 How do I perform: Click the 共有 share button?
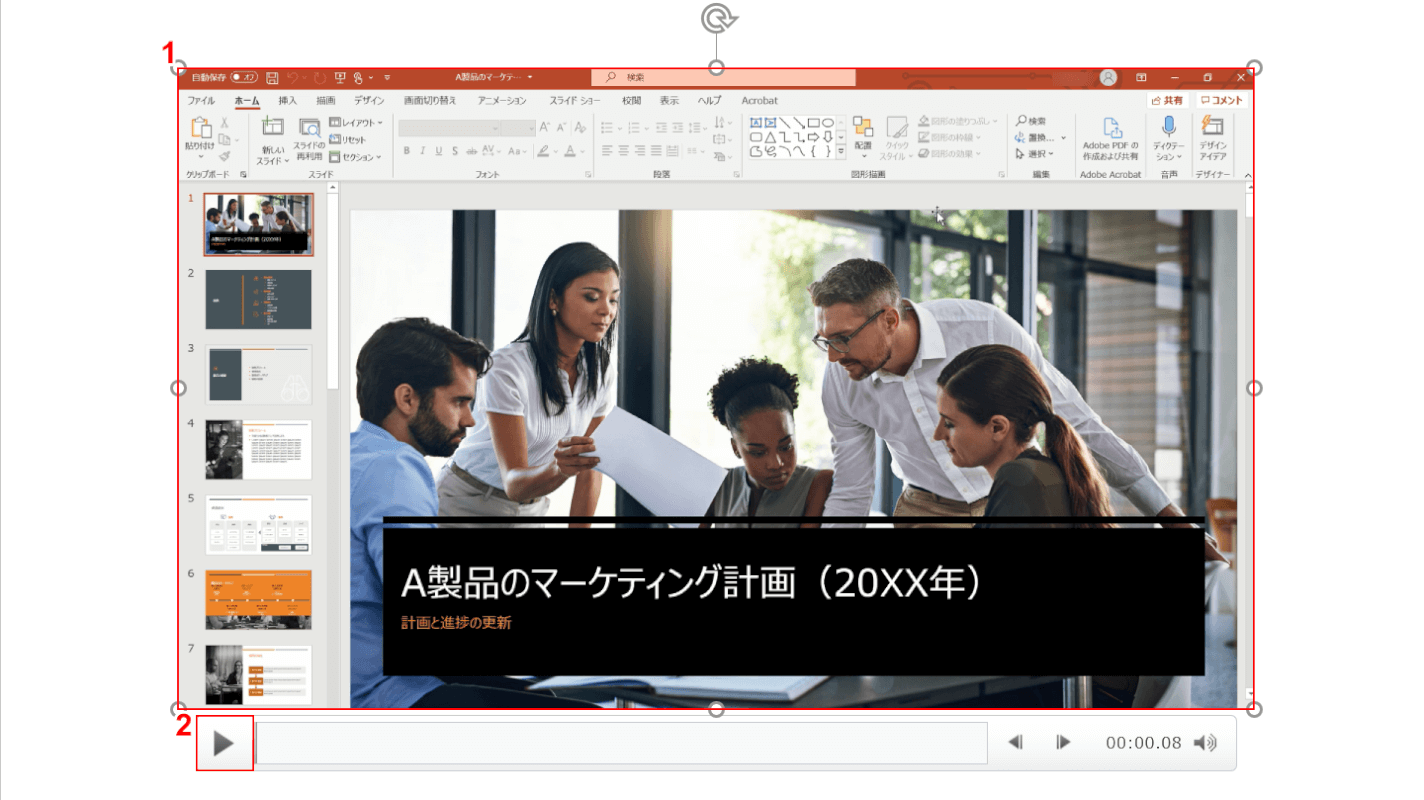pos(1167,100)
